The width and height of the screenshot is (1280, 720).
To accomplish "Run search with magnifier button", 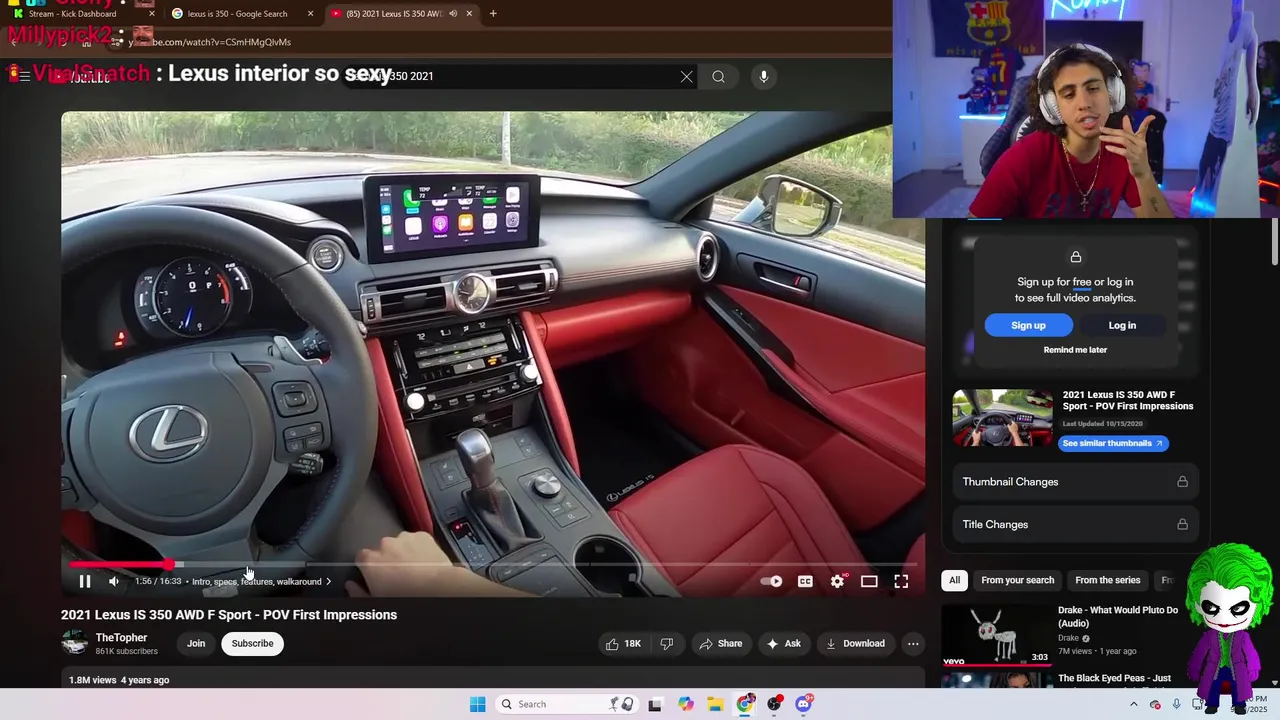I will click(718, 76).
